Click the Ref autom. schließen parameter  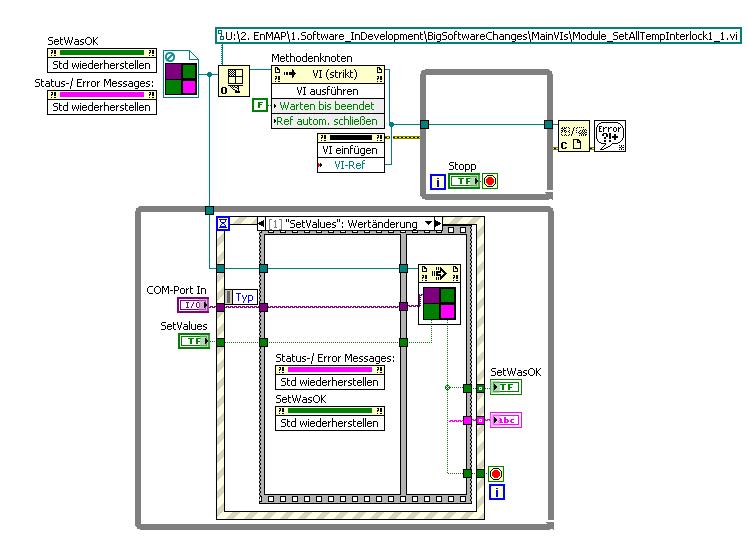[x=328, y=121]
